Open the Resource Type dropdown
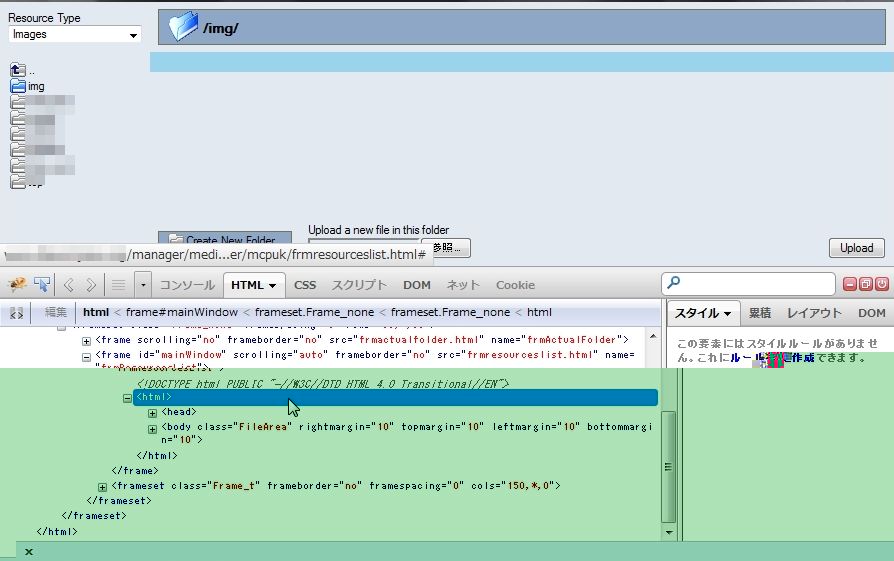Viewport: 894px width, 561px height. point(75,35)
